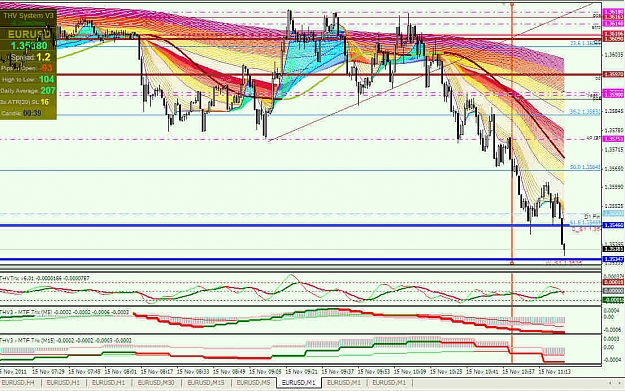
Task: Switch to the EURUSD,M5 chart tab
Action: [254, 383]
